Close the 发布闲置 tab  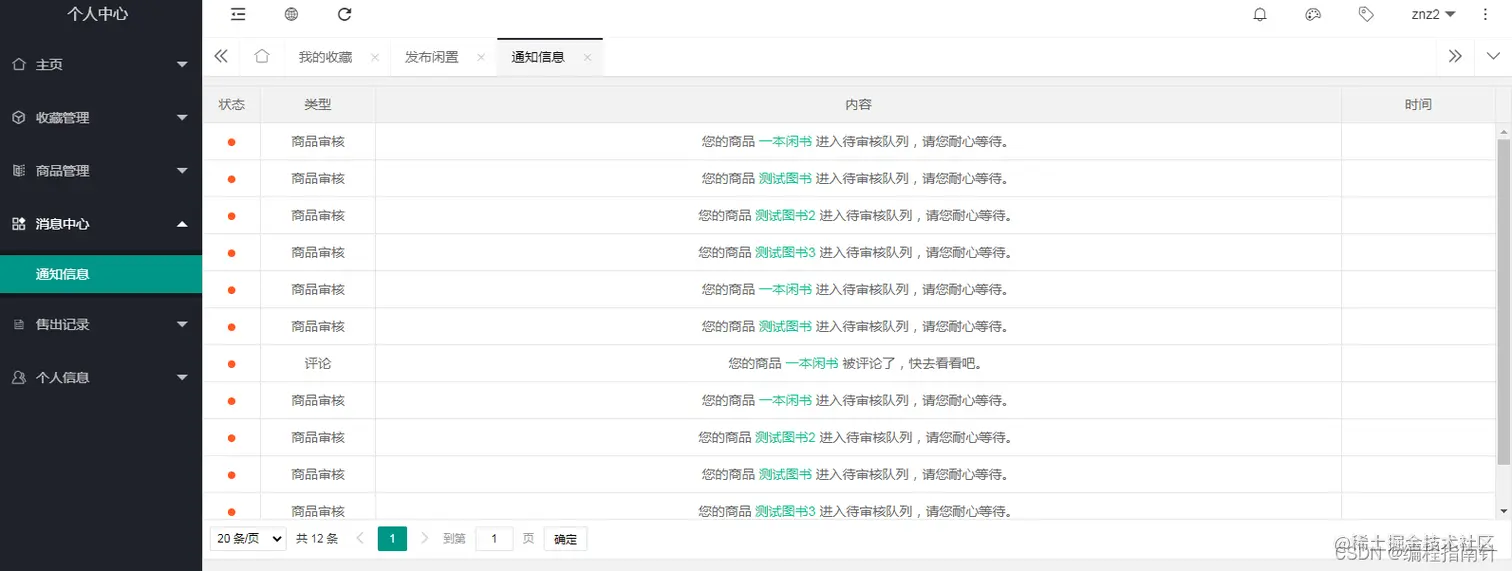[481, 57]
